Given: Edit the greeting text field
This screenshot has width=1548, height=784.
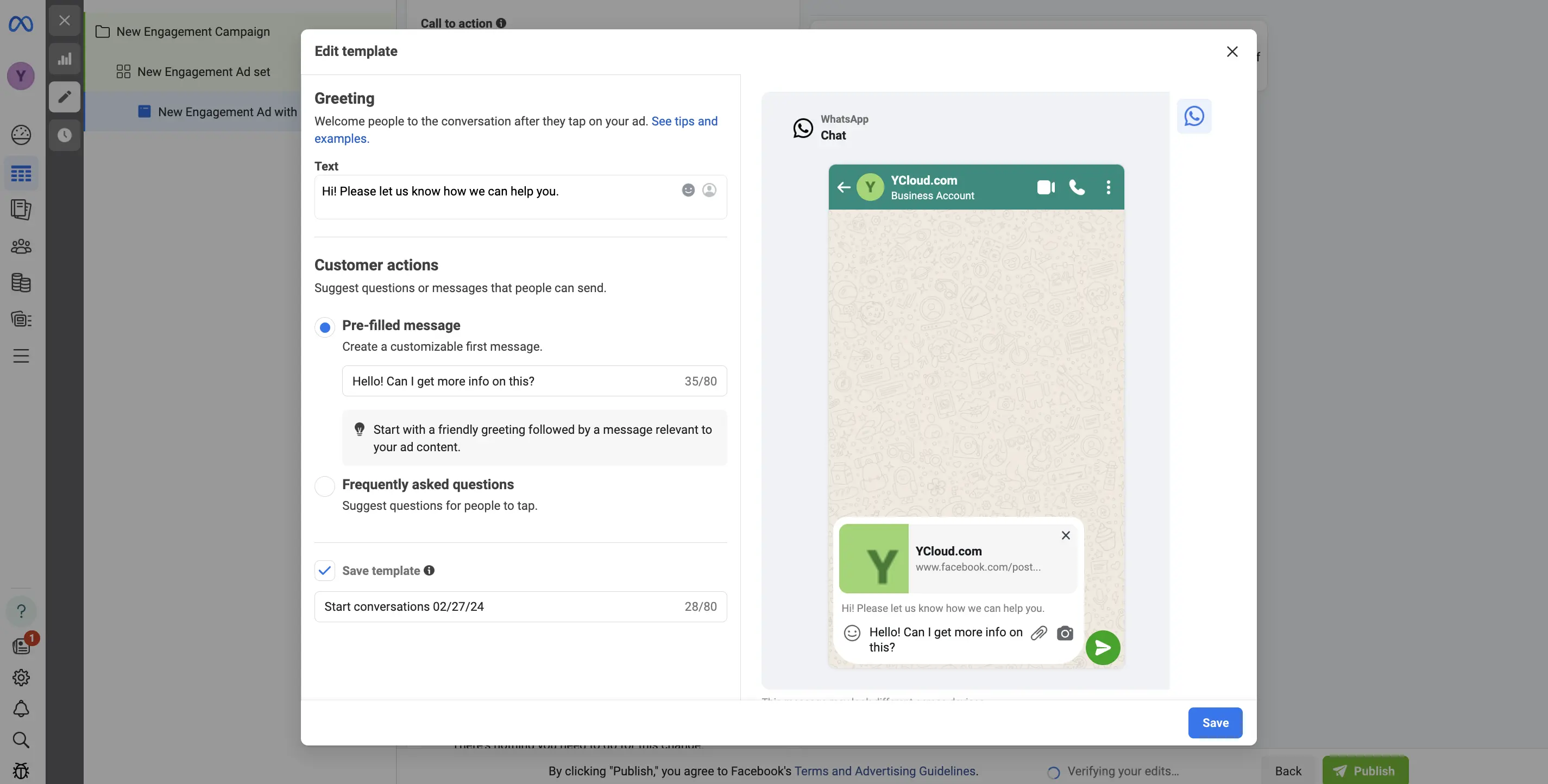Looking at the screenshot, I should tap(520, 197).
